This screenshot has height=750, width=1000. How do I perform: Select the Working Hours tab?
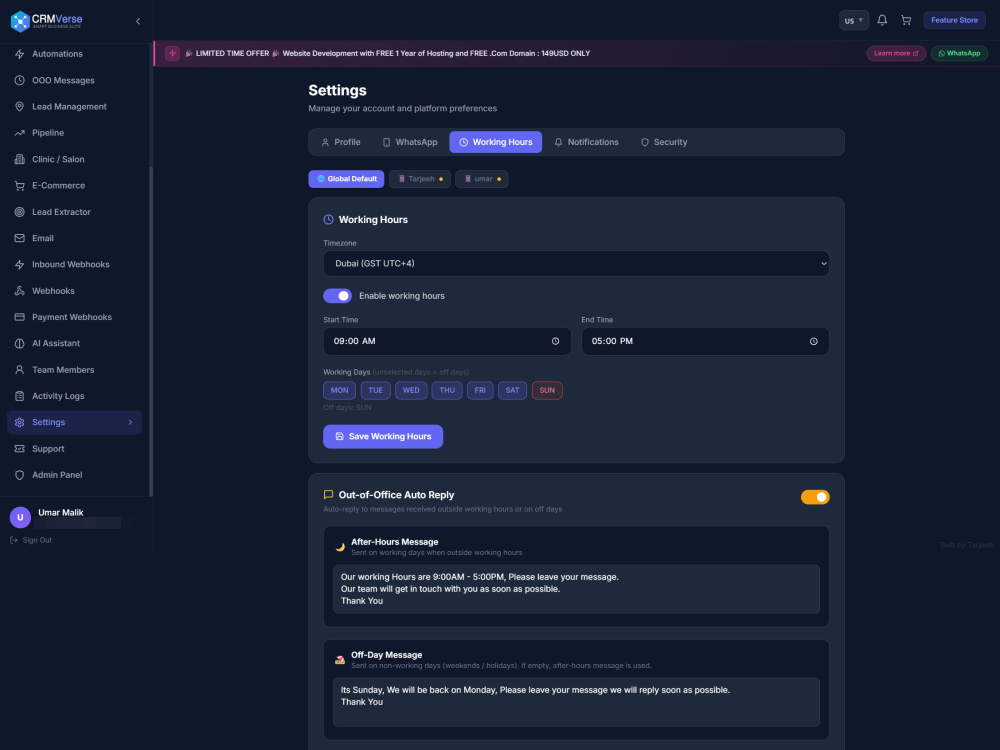tap(496, 142)
